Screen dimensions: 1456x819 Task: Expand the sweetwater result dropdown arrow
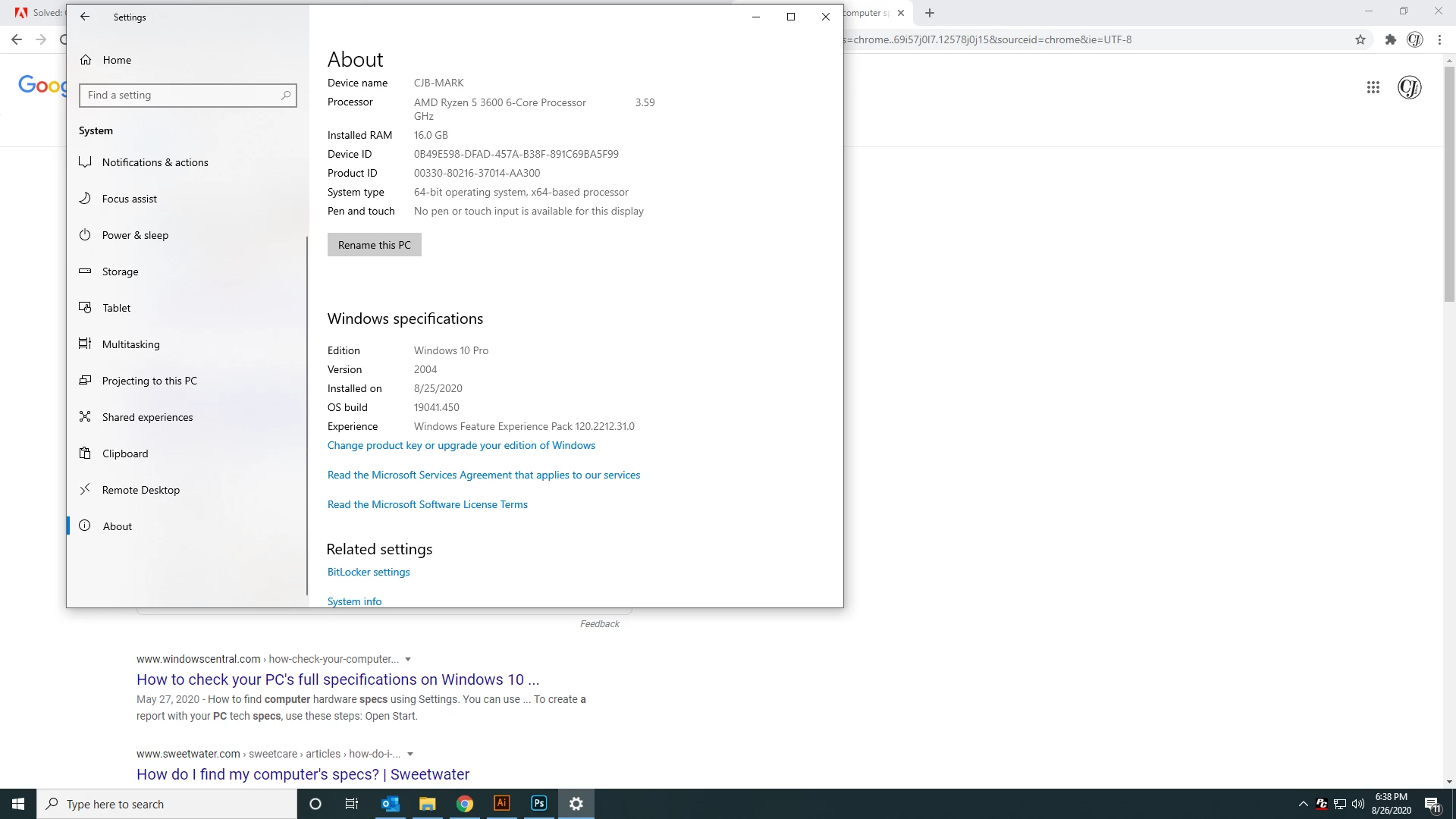(x=410, y=754)
